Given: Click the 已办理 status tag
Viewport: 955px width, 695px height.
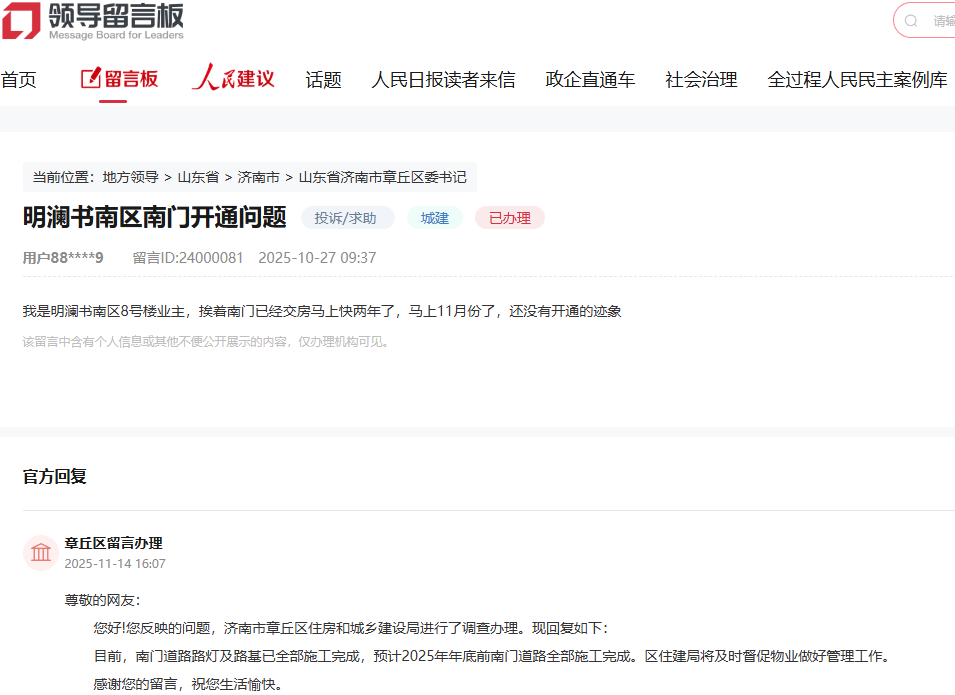Looking at the screenshot, I should [x=509, y=218].
